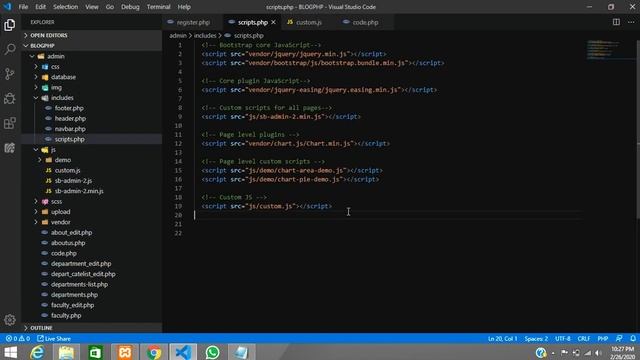Click the Ln 20, Col 1 status item
The width and height of the screenshot is (640, 360).
point(502,339)
